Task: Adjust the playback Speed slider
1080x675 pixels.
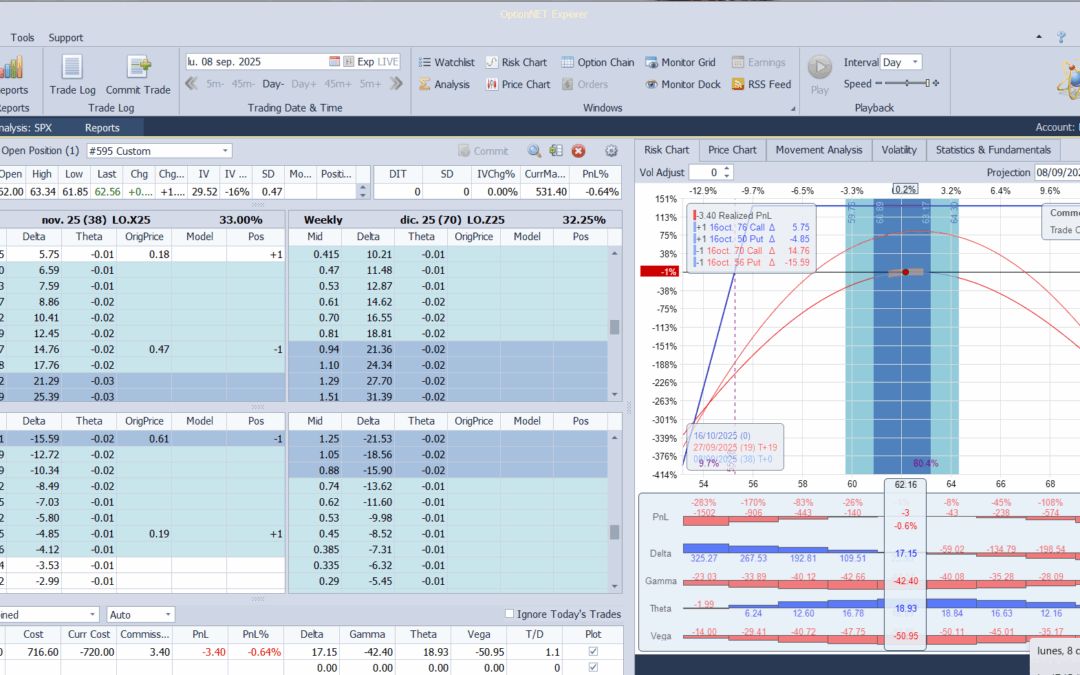Action: 907,84
